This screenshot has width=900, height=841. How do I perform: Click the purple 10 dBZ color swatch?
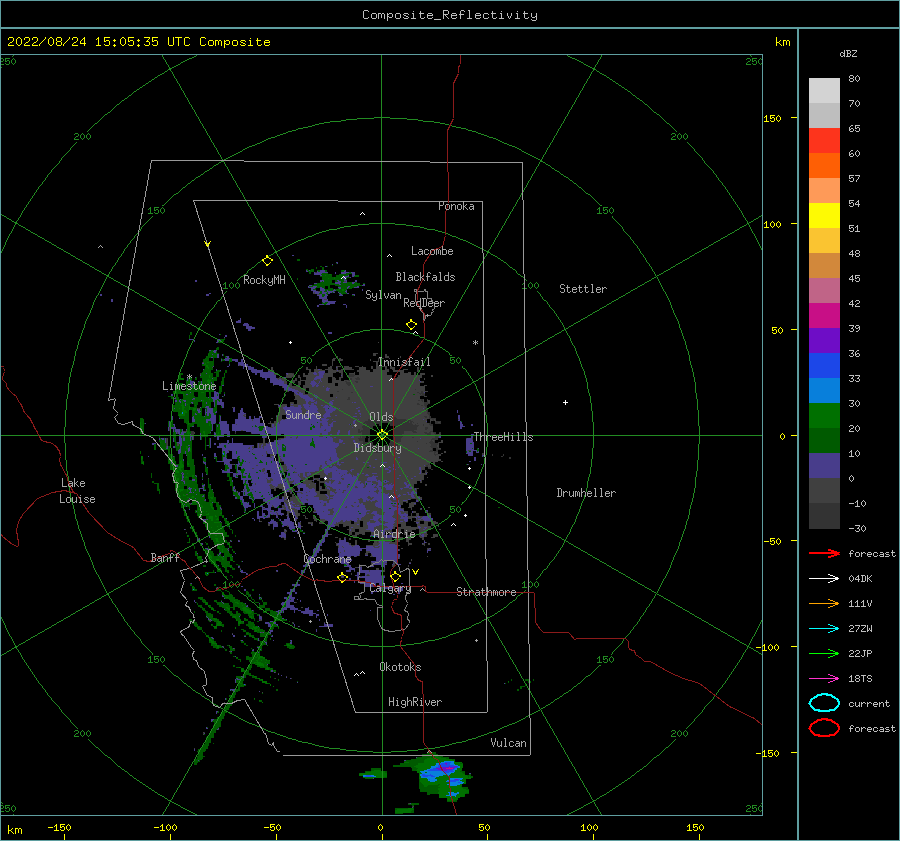coord(824,465)
